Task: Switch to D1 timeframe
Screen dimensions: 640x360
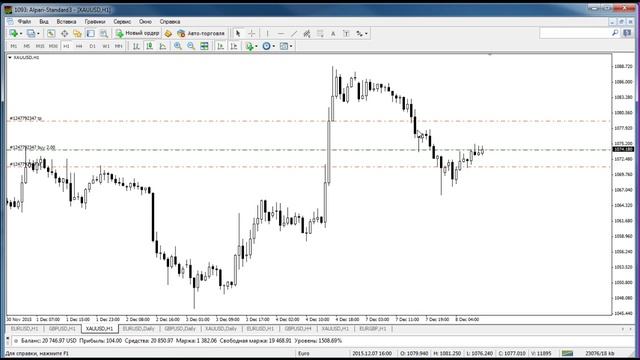Action: click(x=92, y=46)
